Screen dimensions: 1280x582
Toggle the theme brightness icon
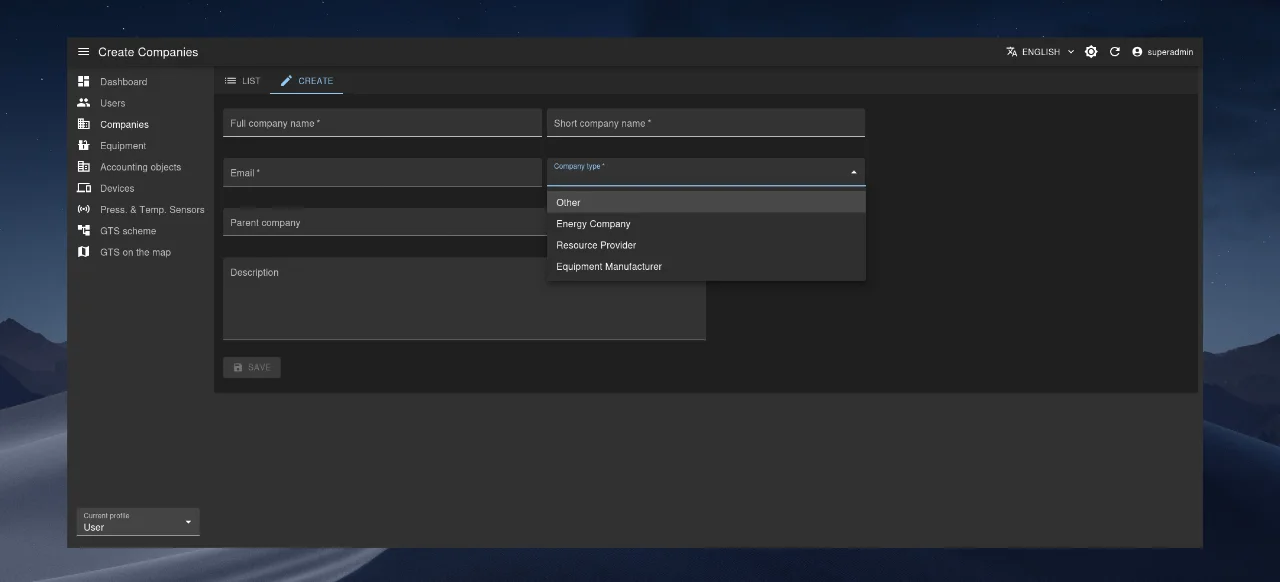pyautogui.click(x=1091, y=52)
